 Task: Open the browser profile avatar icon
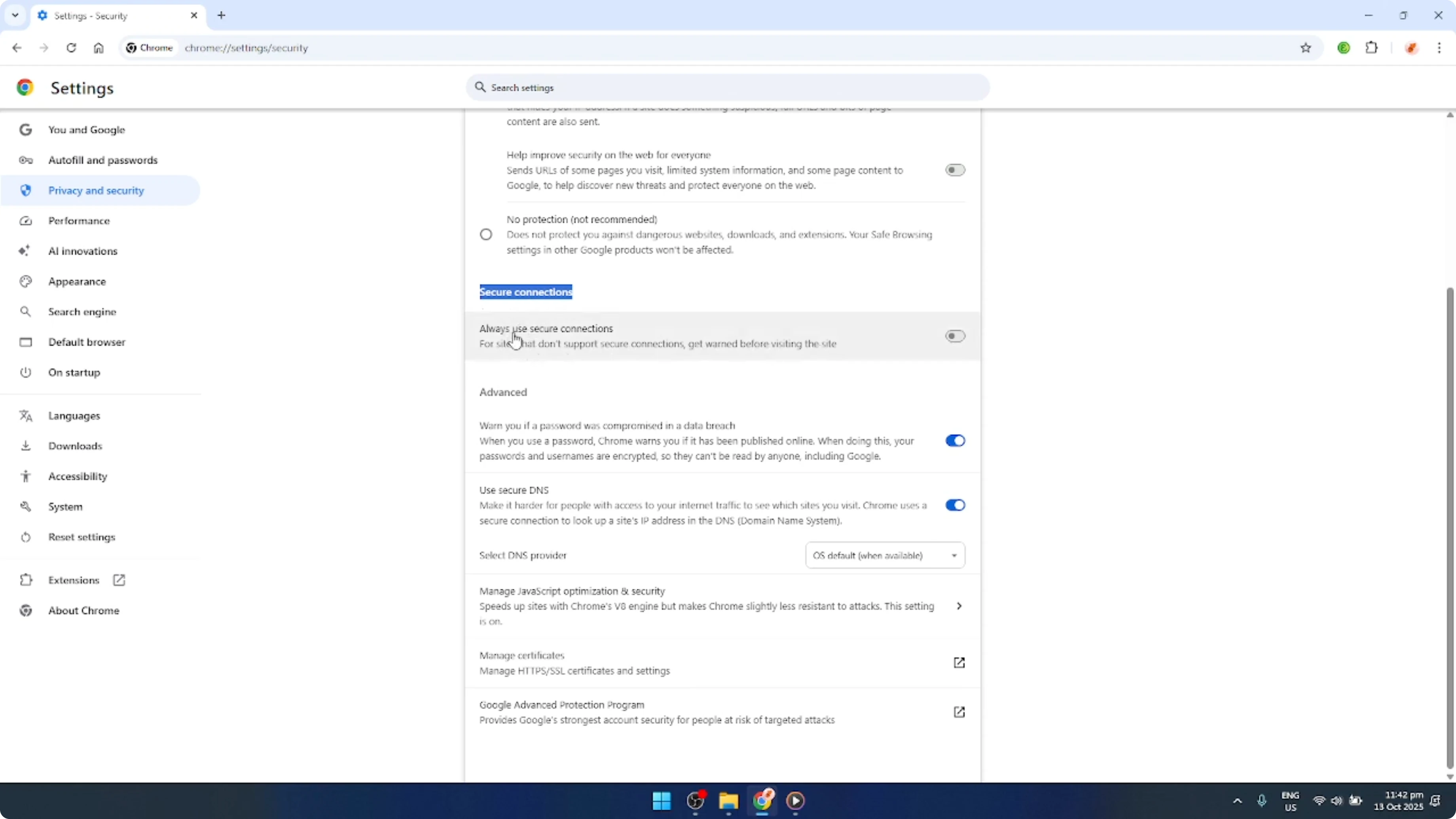[x=1411, y=47]
